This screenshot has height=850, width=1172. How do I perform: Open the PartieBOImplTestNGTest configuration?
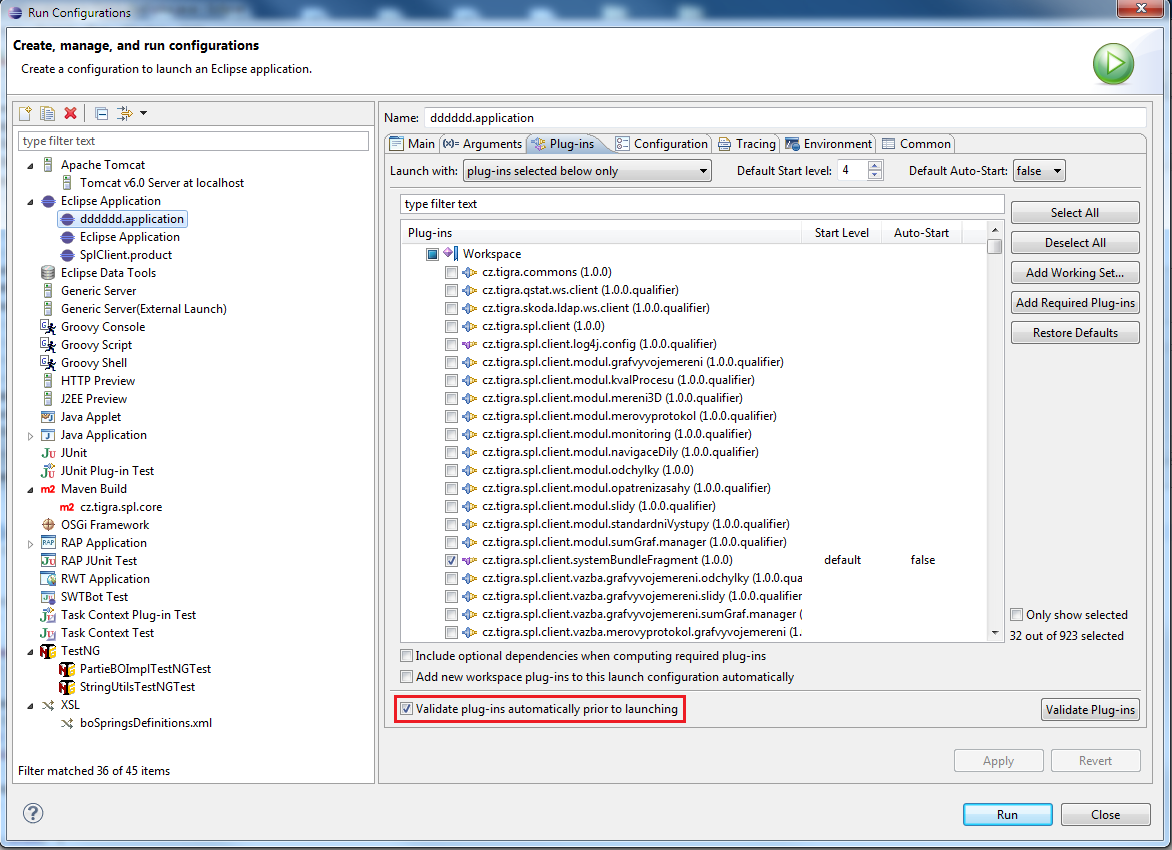(x=145, y=669)
